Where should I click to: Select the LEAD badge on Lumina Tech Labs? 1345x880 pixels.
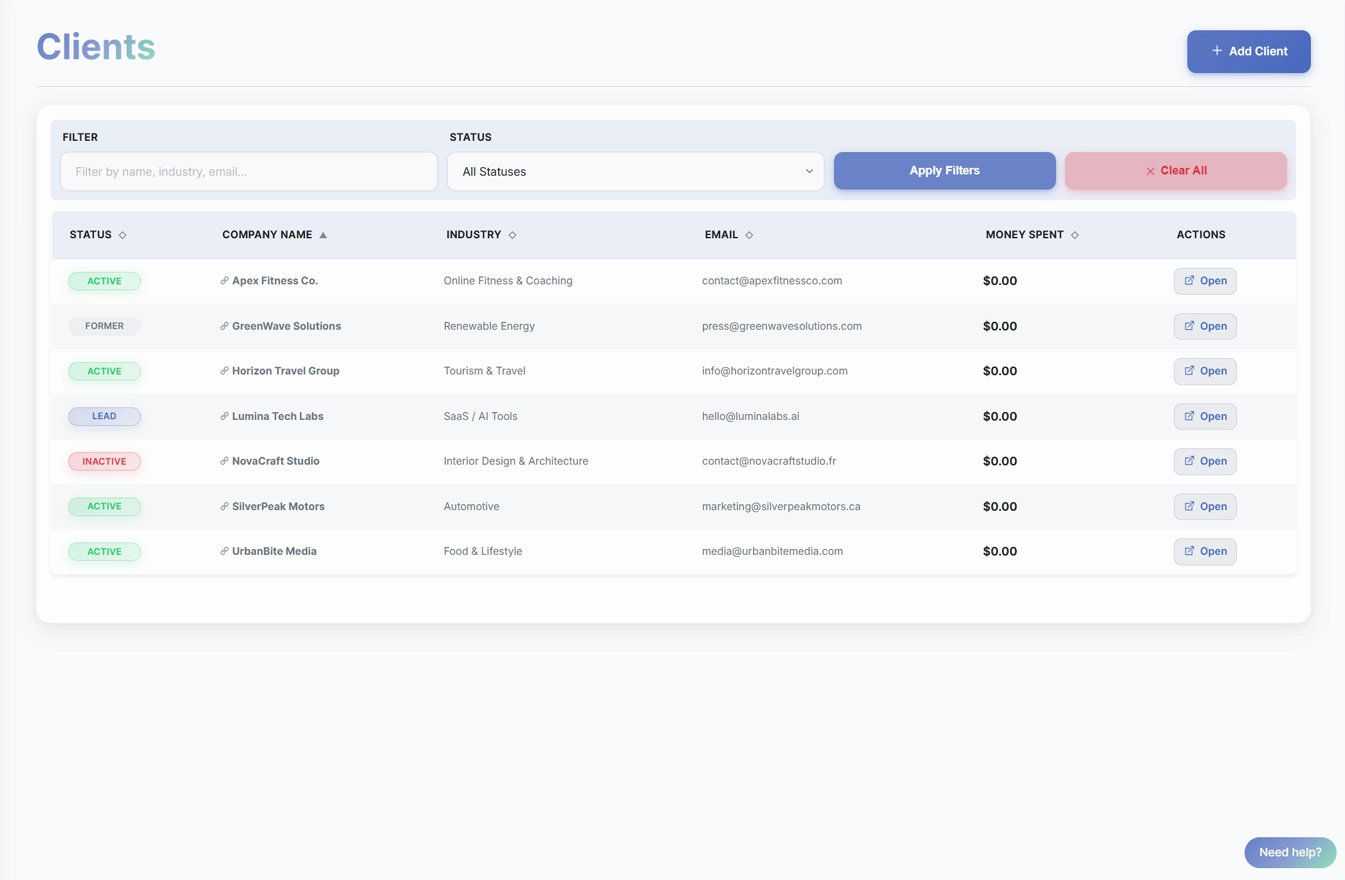104,416
